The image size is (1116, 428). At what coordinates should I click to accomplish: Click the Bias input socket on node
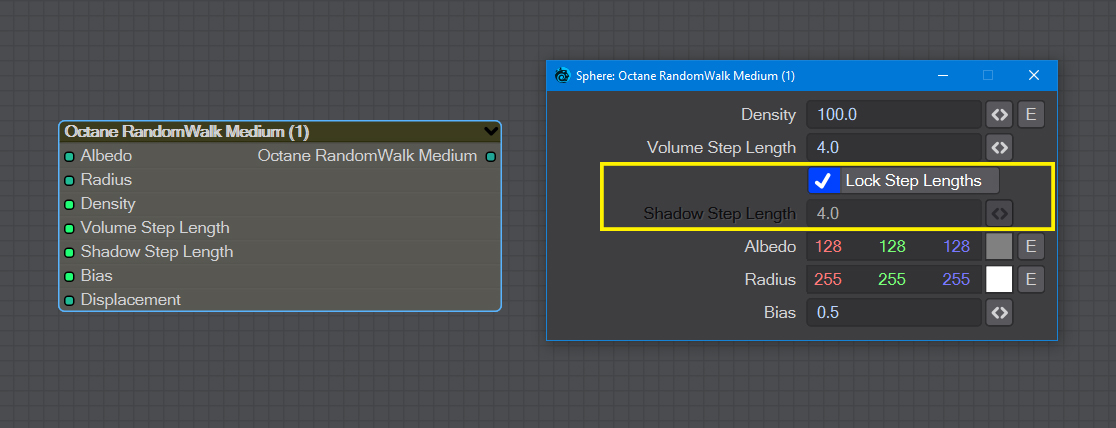pos(69,276)
